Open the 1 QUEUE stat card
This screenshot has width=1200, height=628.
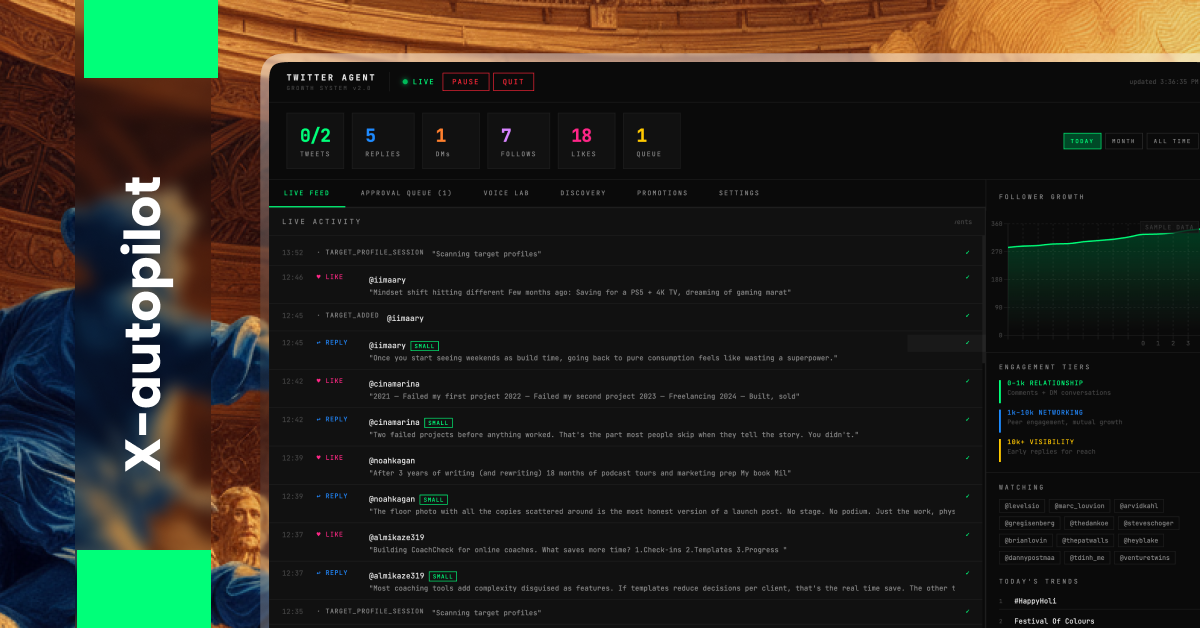[x=652, y=140]
